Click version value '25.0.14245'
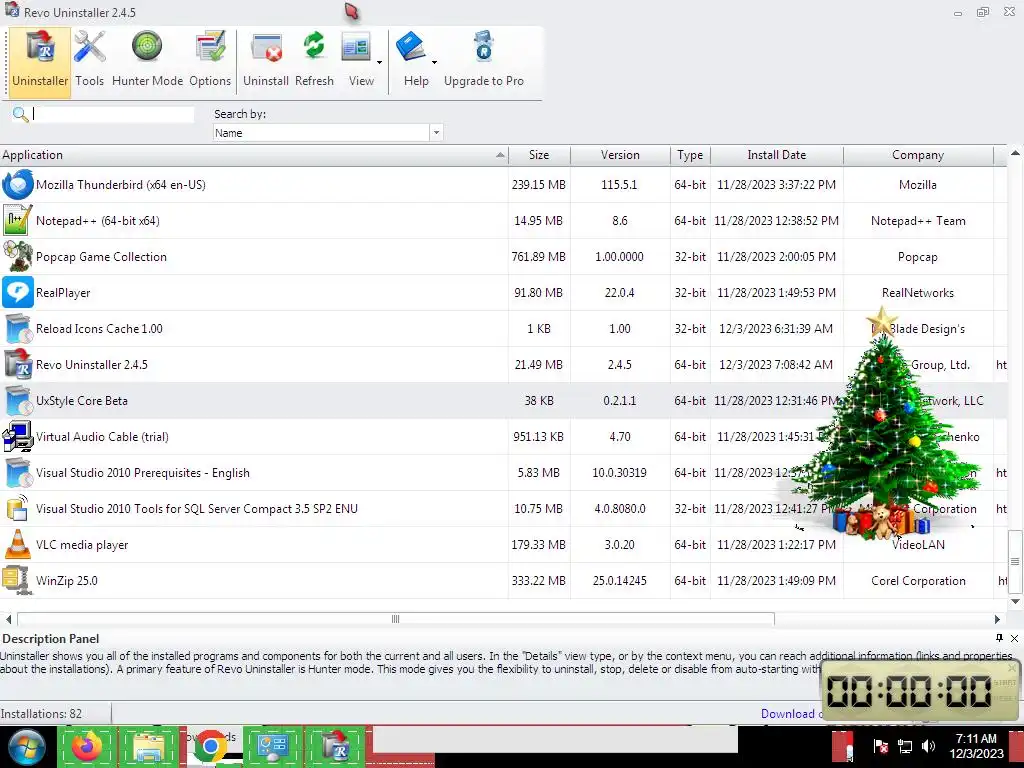1024x768 pixels. pyautogui.click(x=620, y=581)
